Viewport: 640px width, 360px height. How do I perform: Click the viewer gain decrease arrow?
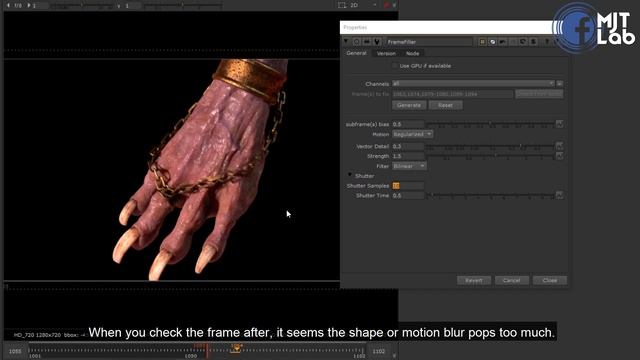pos(8,5)
